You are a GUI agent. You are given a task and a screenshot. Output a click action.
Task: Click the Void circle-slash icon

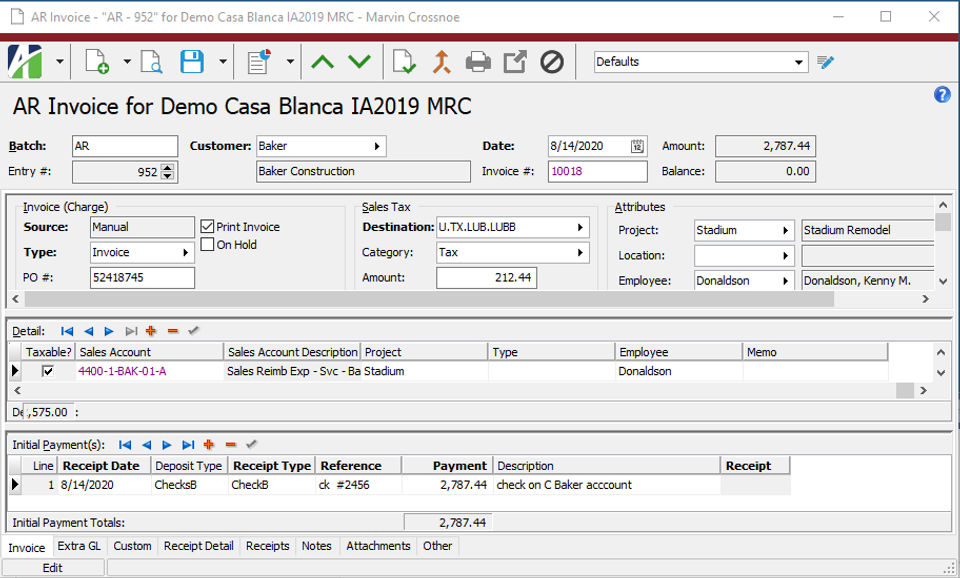[x=552, y=62]
